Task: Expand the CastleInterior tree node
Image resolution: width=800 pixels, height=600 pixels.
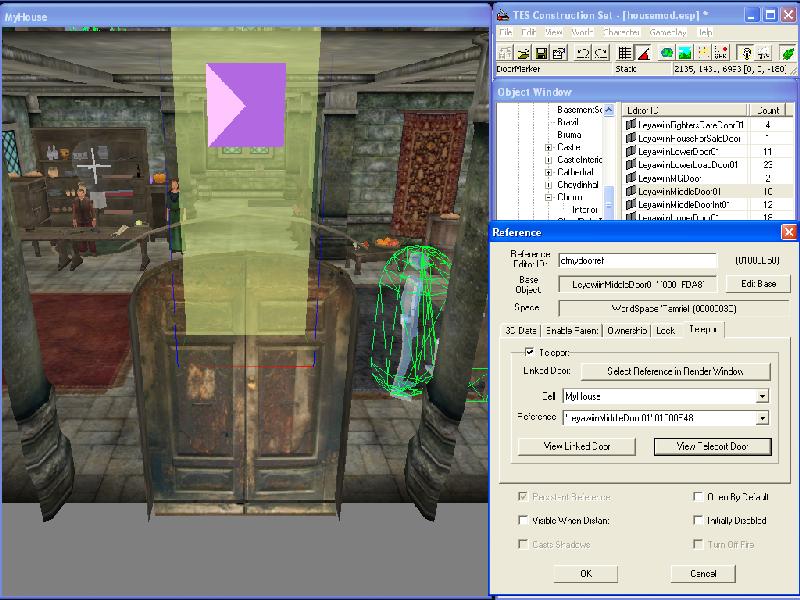Action: (x=548, y=160)
